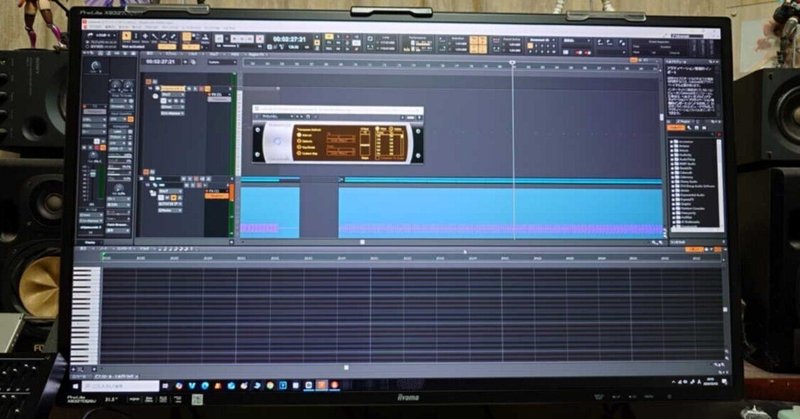
Task: Click the gain knob in the Inspector
Action: tap(95, 65)
